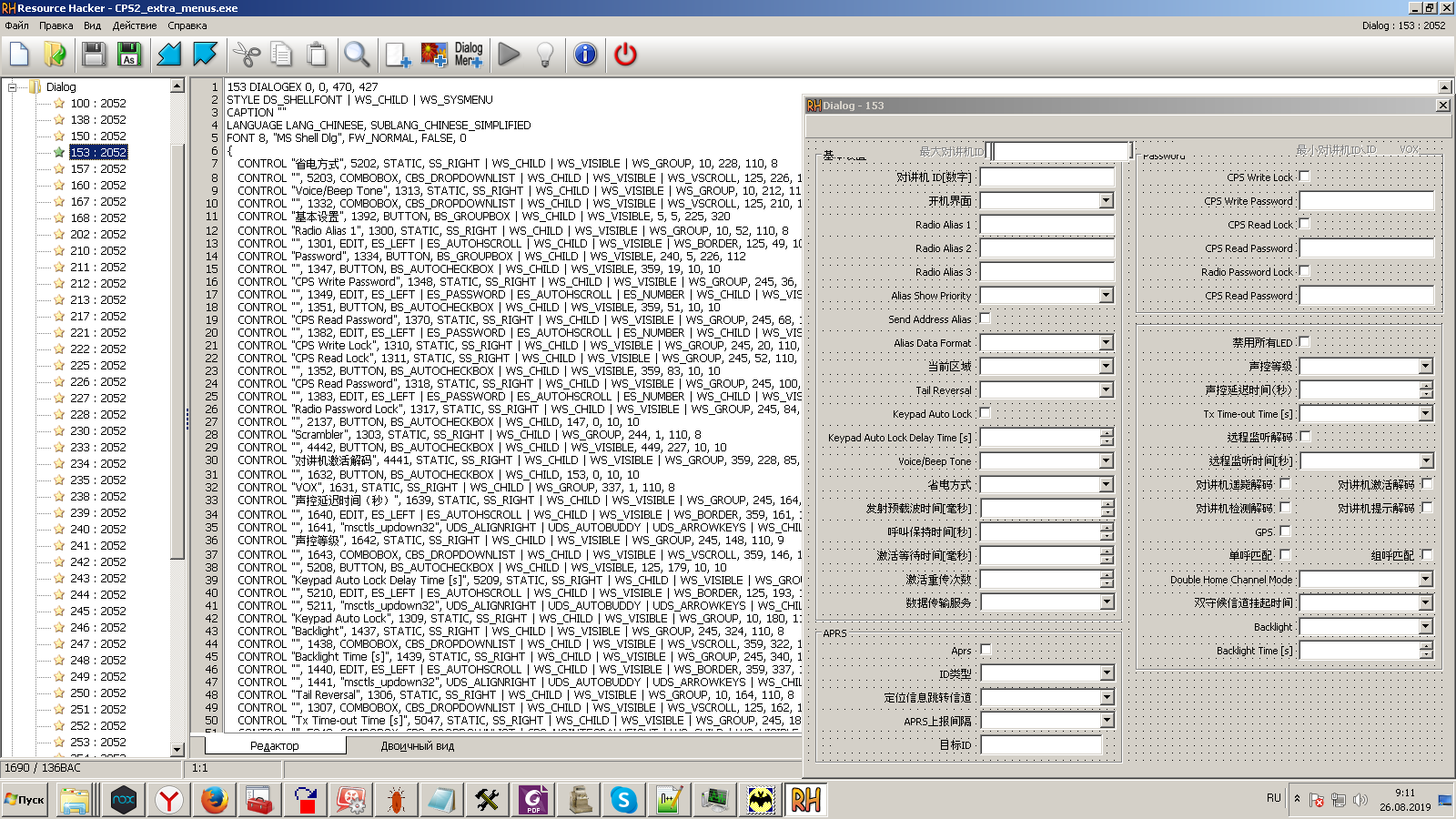Image resolution: width=1456 pixels, height=819 pixels.
Task: Click the Nox taskbar icon
Action: point(124,800)
